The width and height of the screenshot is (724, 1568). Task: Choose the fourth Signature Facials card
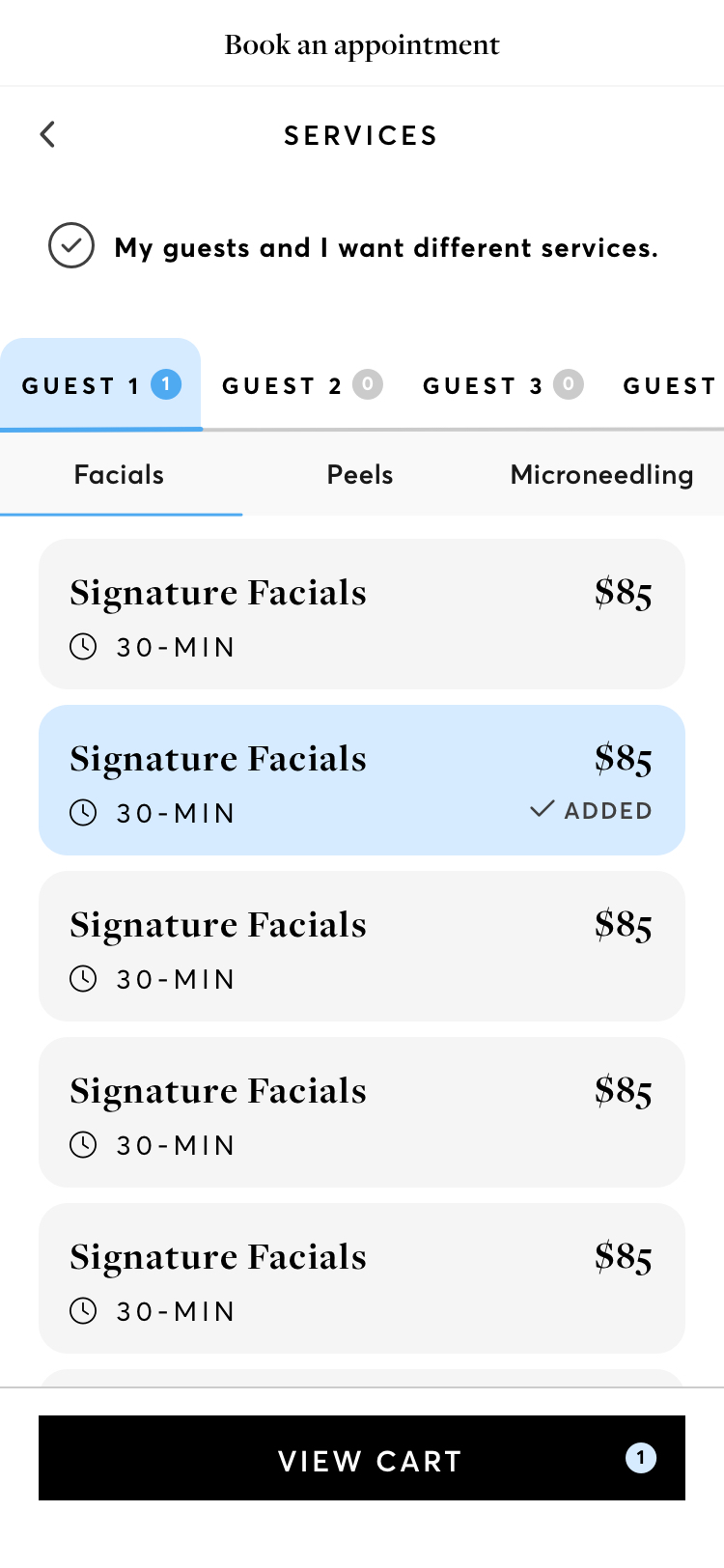tap(362, 1112)
